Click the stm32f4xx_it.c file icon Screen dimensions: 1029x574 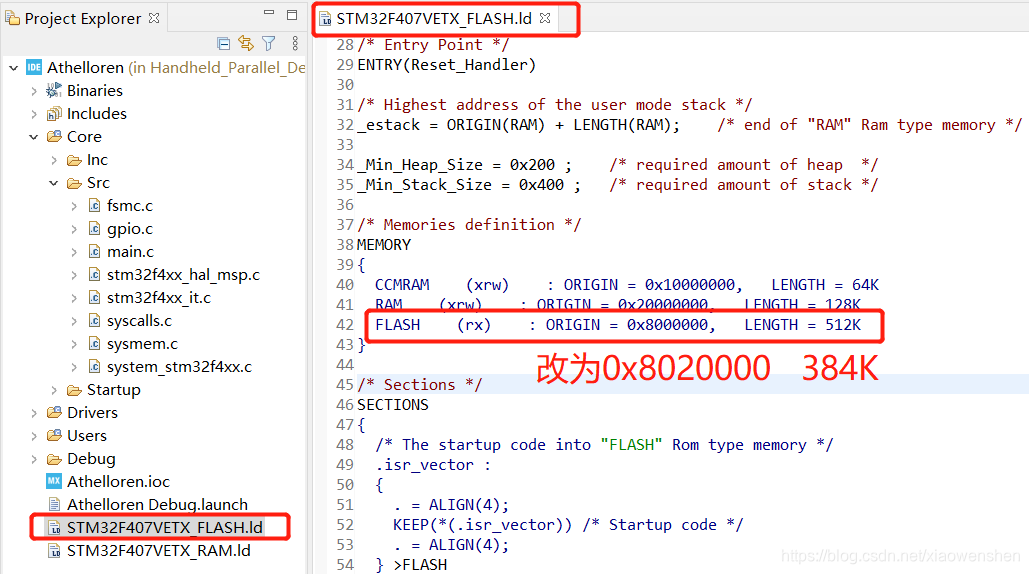94,298
